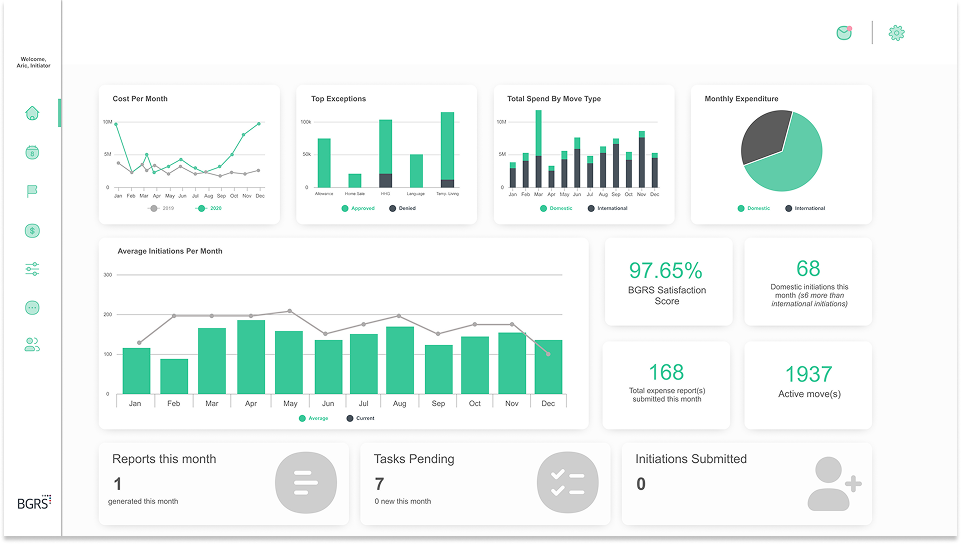Image resolution: width=961 pixels, height=544 pixels.
Task: Click the Temp. Living bar in Top Exceptions
Action: (x=447, y=149)
